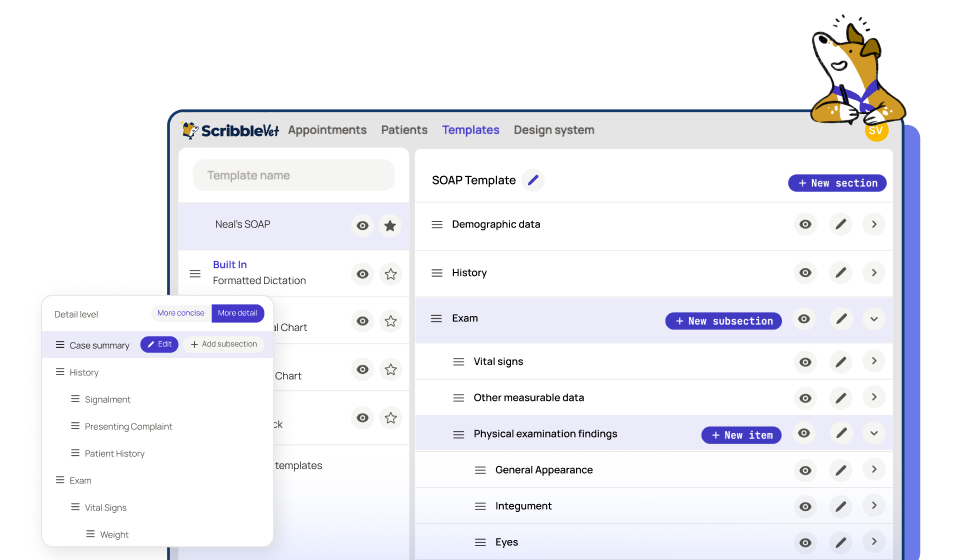Viewport: 966px width, 560px height.
Task: Grab the Formatted Dictation drag handle
Action: point(195,274)
